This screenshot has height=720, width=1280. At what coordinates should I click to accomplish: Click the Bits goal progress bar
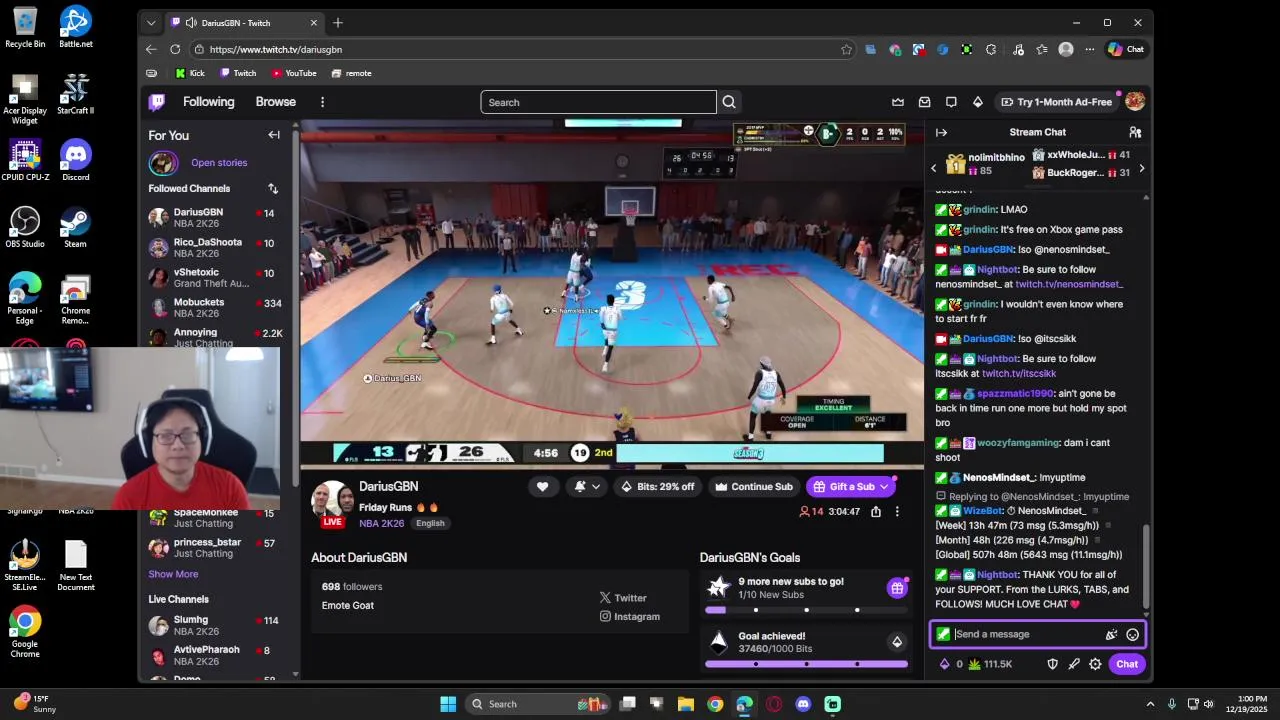click(x=806, y=664)
